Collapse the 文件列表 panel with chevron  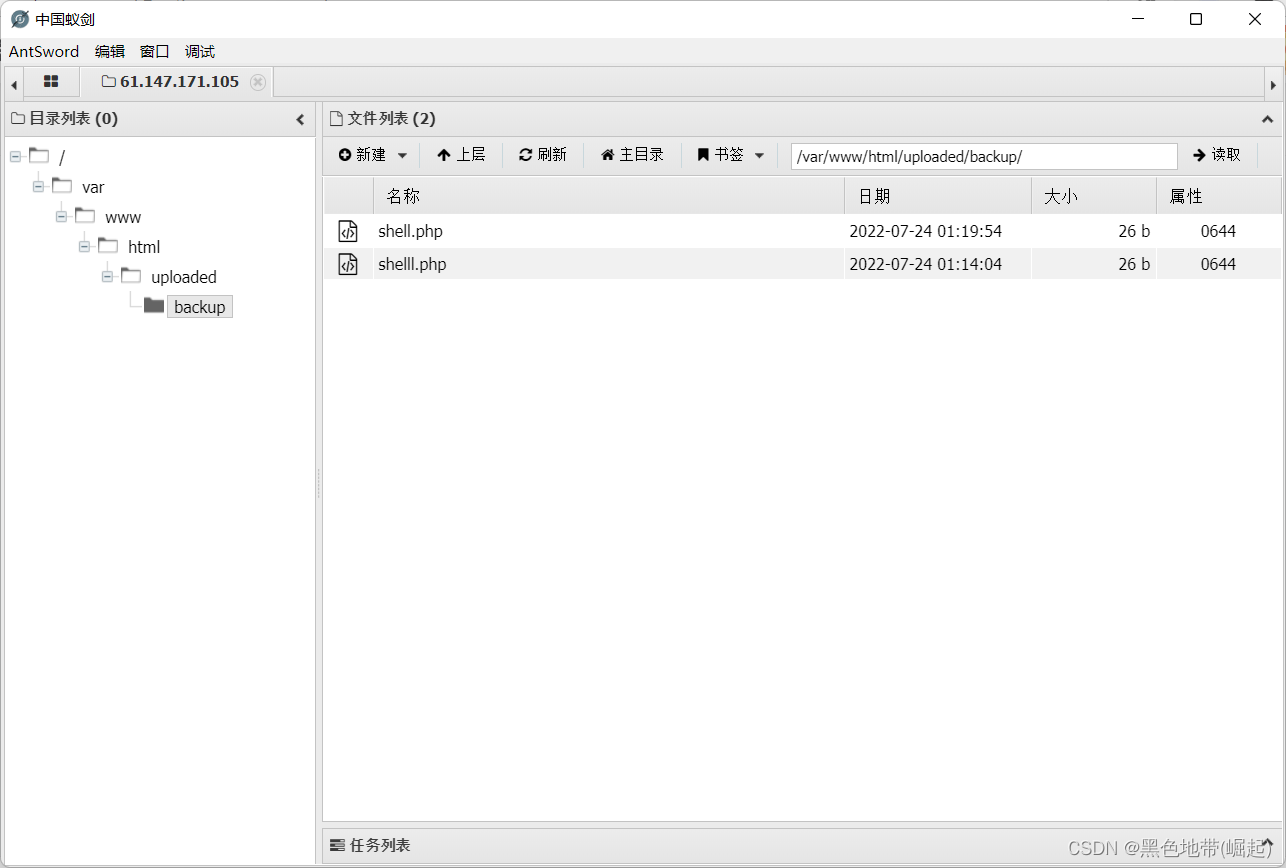tap(1268, 119)
